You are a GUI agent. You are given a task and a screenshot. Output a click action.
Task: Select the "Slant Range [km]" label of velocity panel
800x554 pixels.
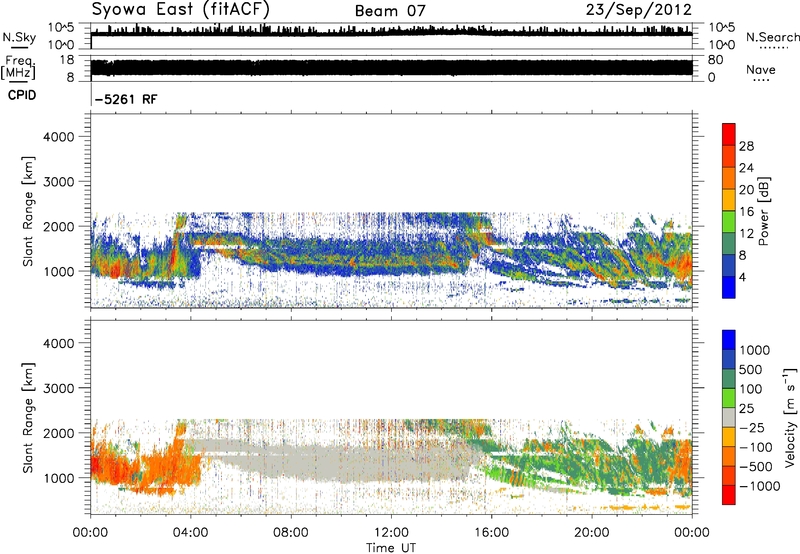(x=28, y=418)
